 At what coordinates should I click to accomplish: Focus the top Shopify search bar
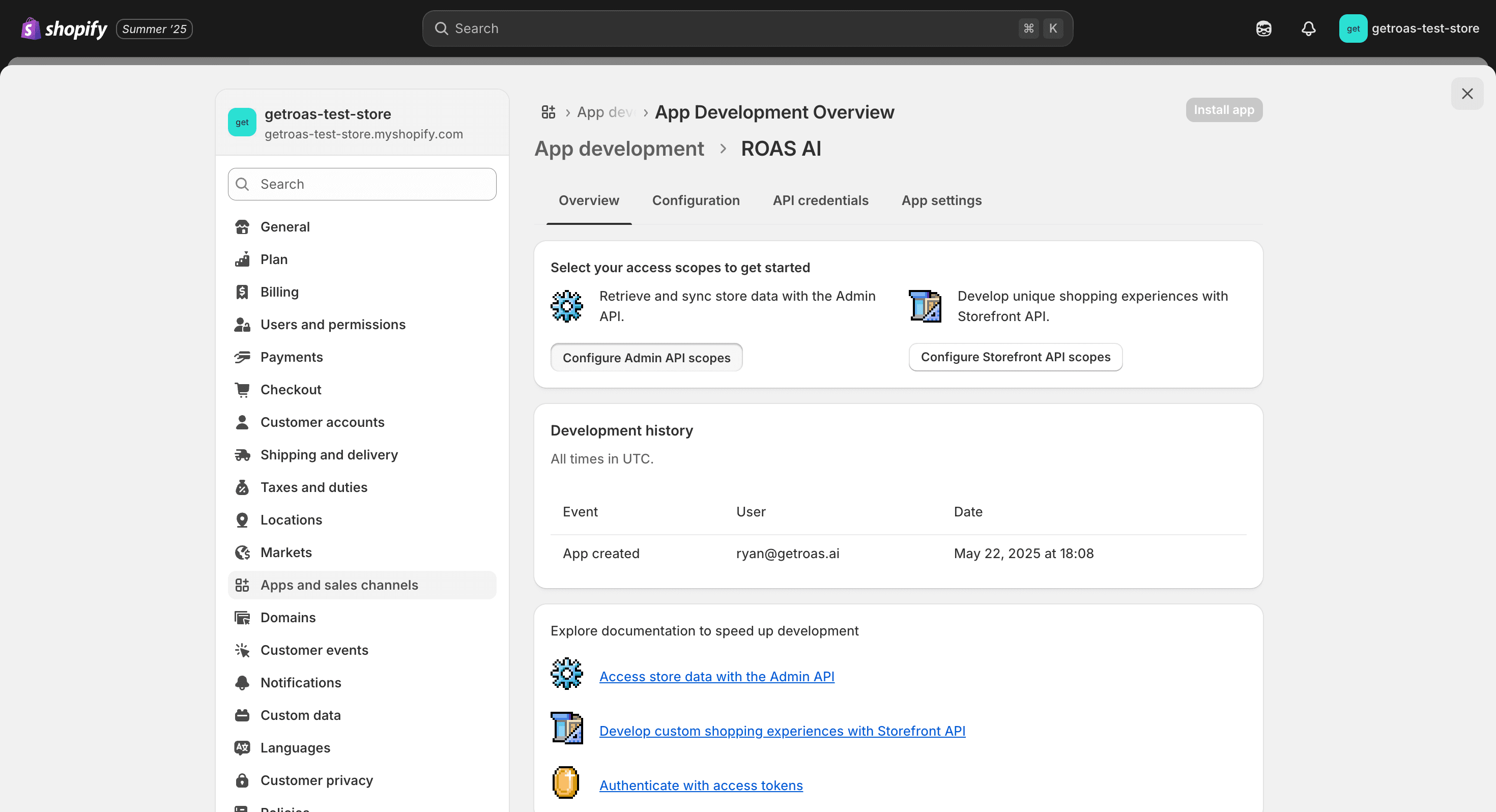[x=747, y=28]
